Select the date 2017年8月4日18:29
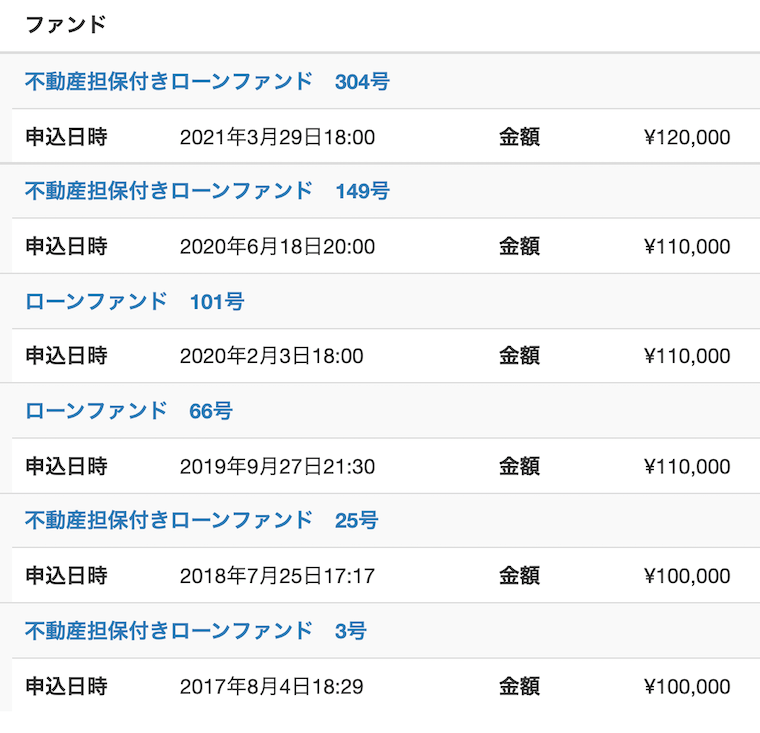This screenshot has height=733, width=760. 271,687
